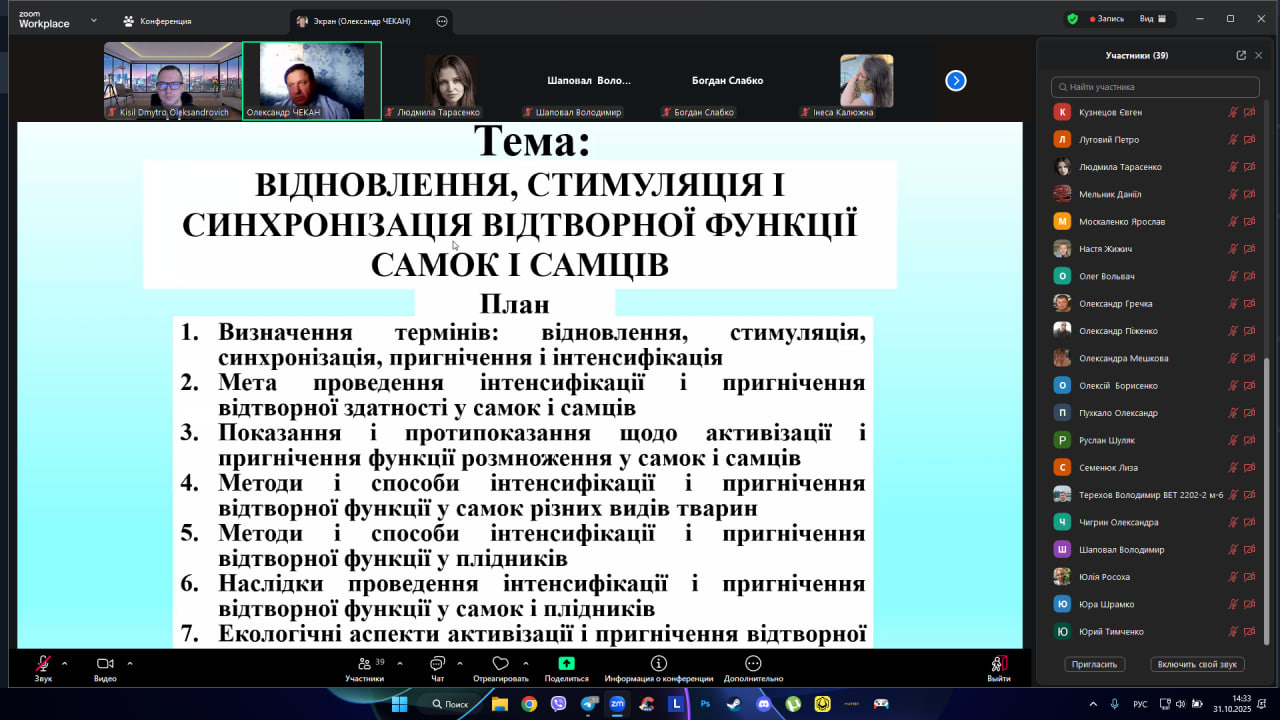1280x720 pixels.
Task: Toggle the muted Звук microphone
Action: click(x=43, y=664)
